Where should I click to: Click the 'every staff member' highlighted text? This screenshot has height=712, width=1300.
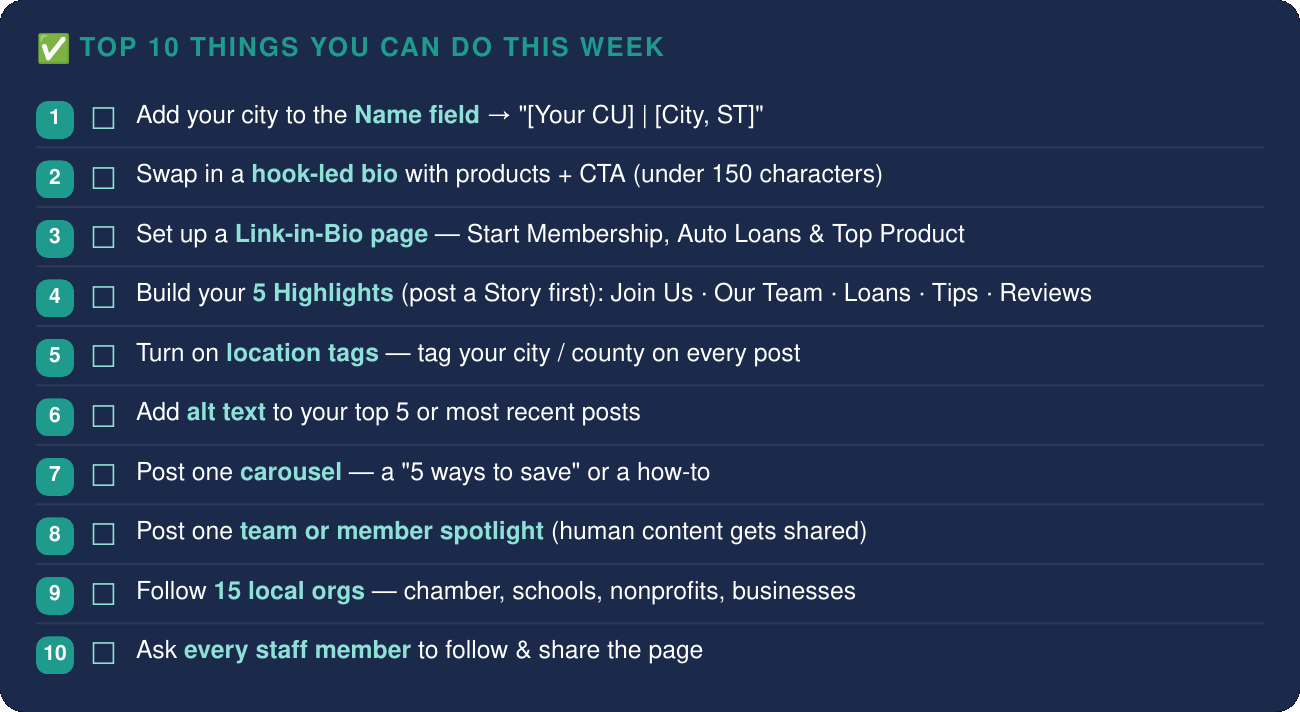click(x=297, y=650)
